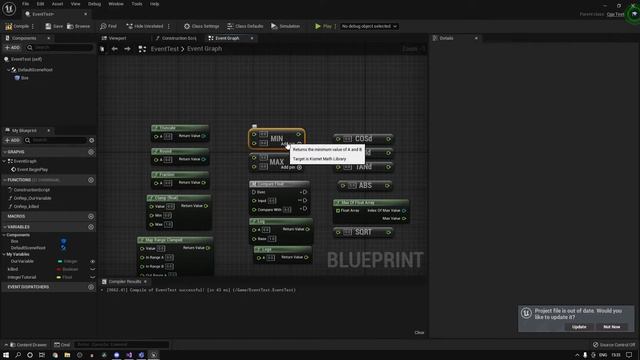
Task: Click killed boolean type color pill
Action: [x=59, y=269]
